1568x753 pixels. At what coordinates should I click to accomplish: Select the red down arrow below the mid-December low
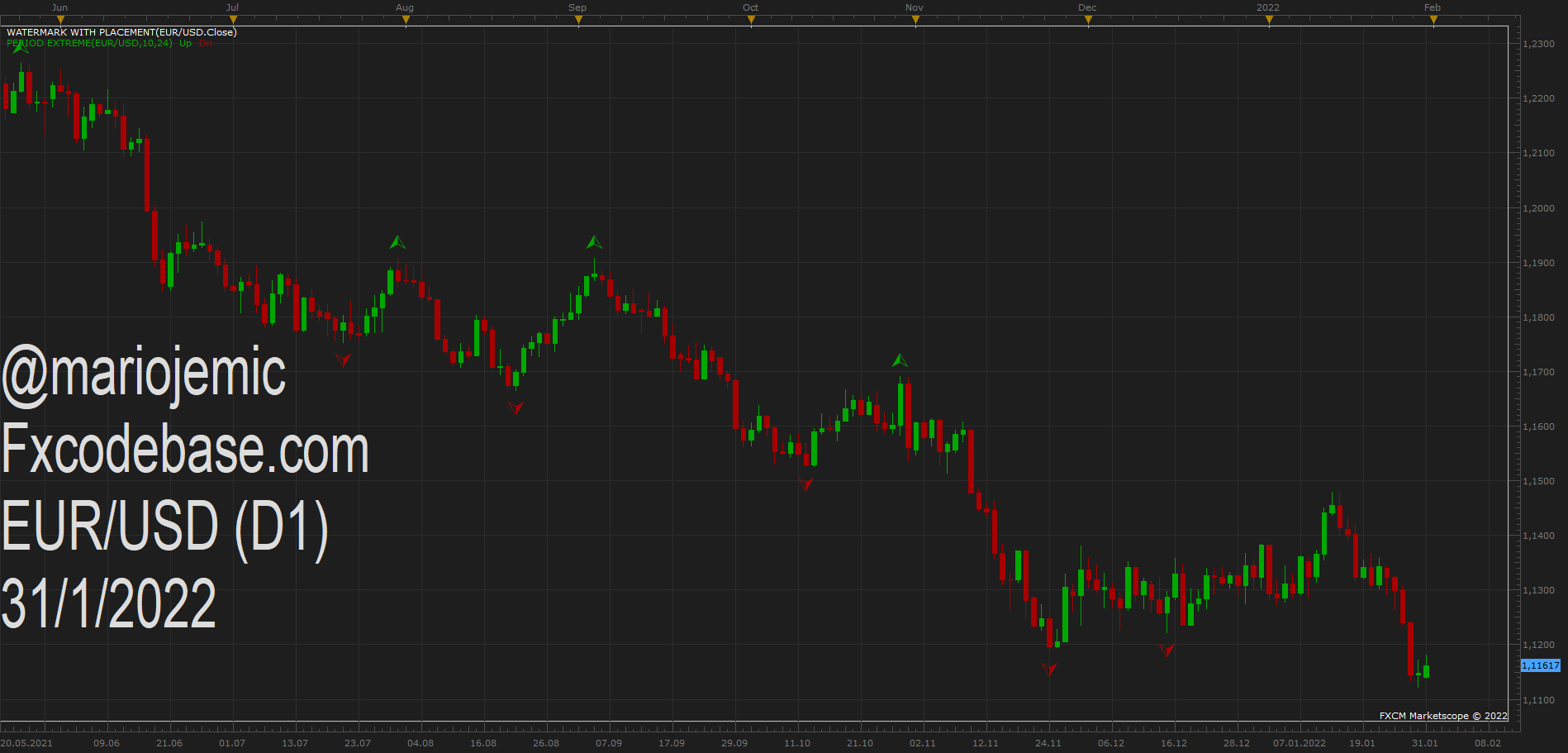click(x=1166, y=651)
